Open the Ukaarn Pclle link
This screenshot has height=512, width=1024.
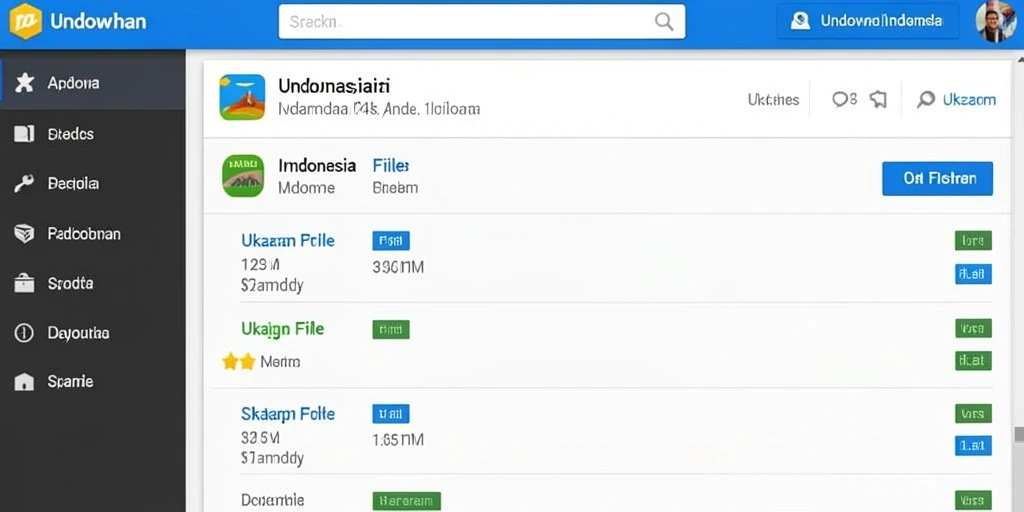click(x=288, y=240)
